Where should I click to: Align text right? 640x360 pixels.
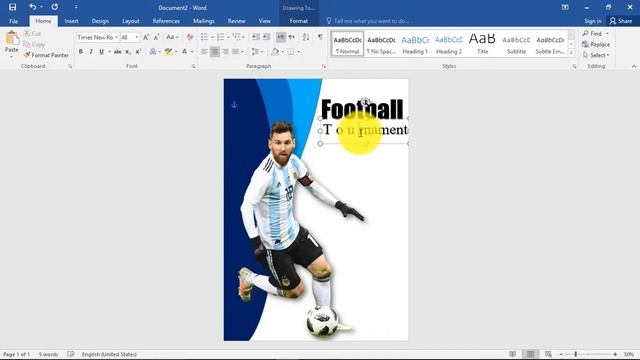pyautogui.click(x=225, y=51)
